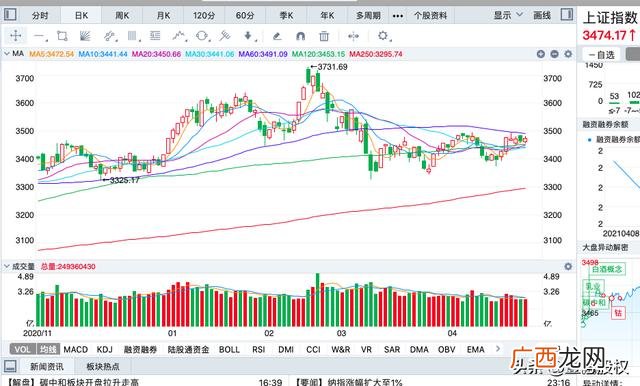
Task: Click the MA250:3295.74 value label
Action: [376, 54]
